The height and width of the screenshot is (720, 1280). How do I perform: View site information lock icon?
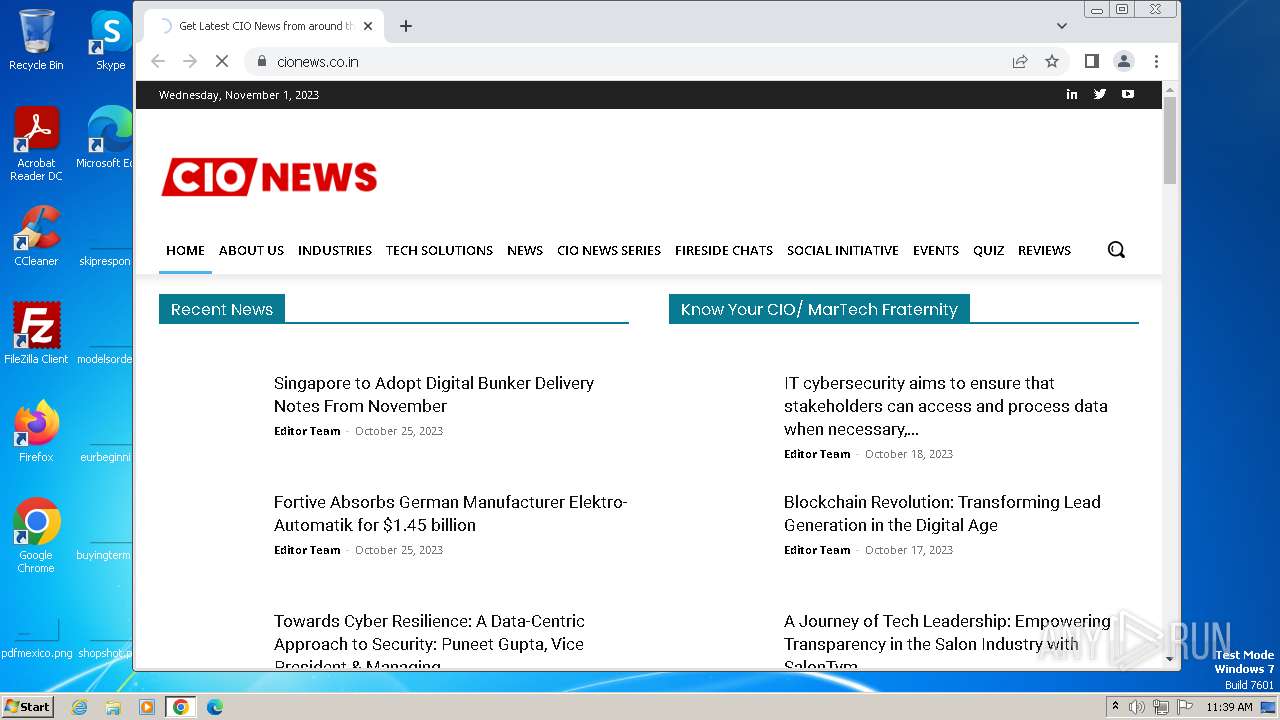[x=262, y=61]
